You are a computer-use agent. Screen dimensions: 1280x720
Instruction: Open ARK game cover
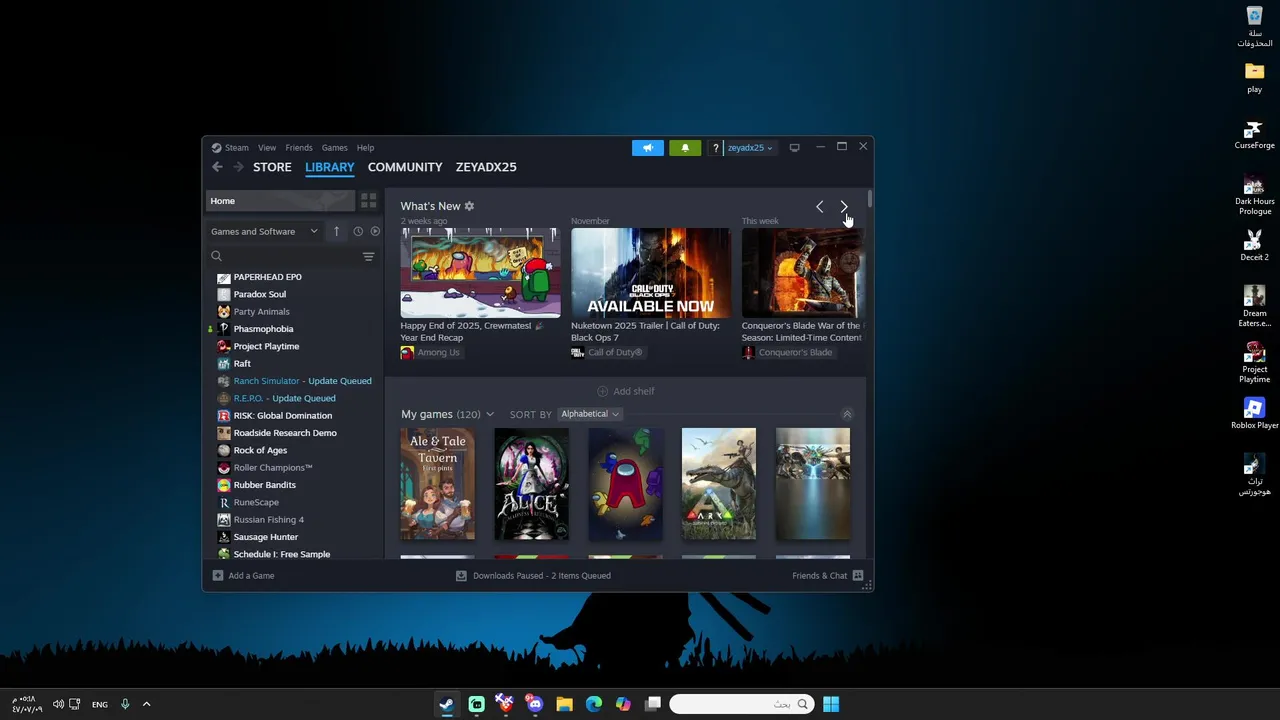point(719,484)
